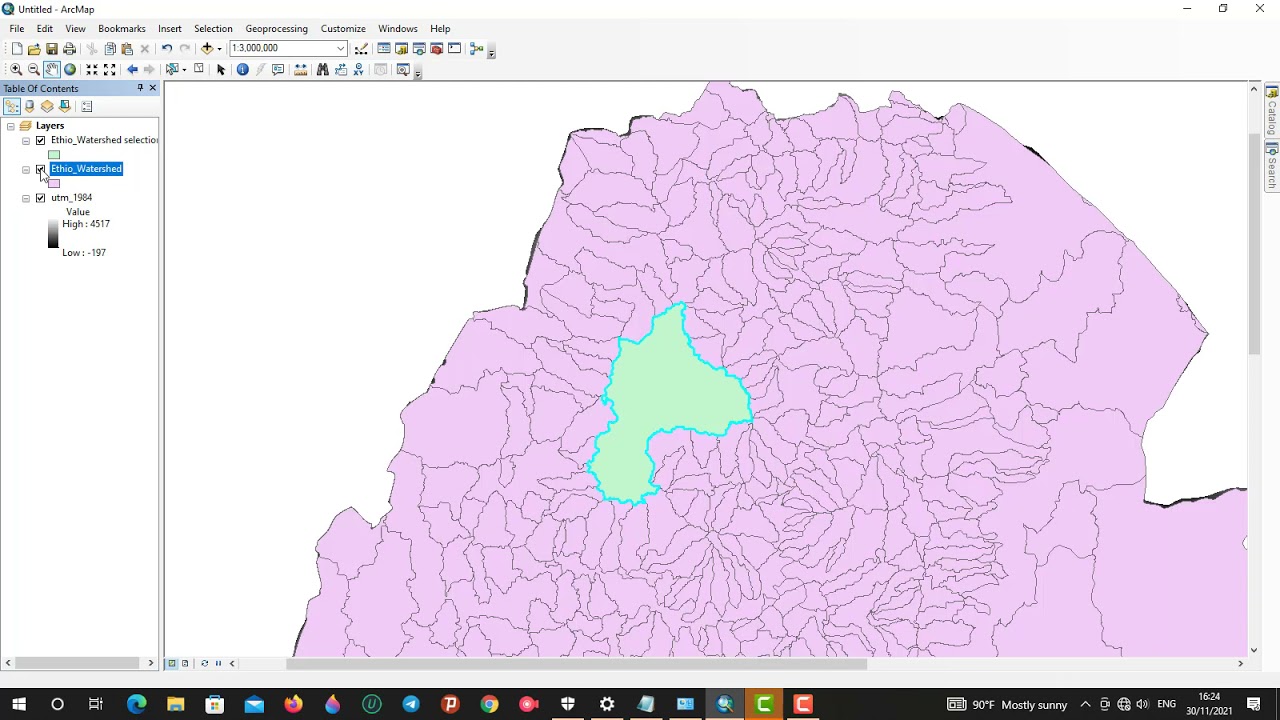Open the docked Catalog tab
The image size is (1280, 720).
pos(1272,112)
